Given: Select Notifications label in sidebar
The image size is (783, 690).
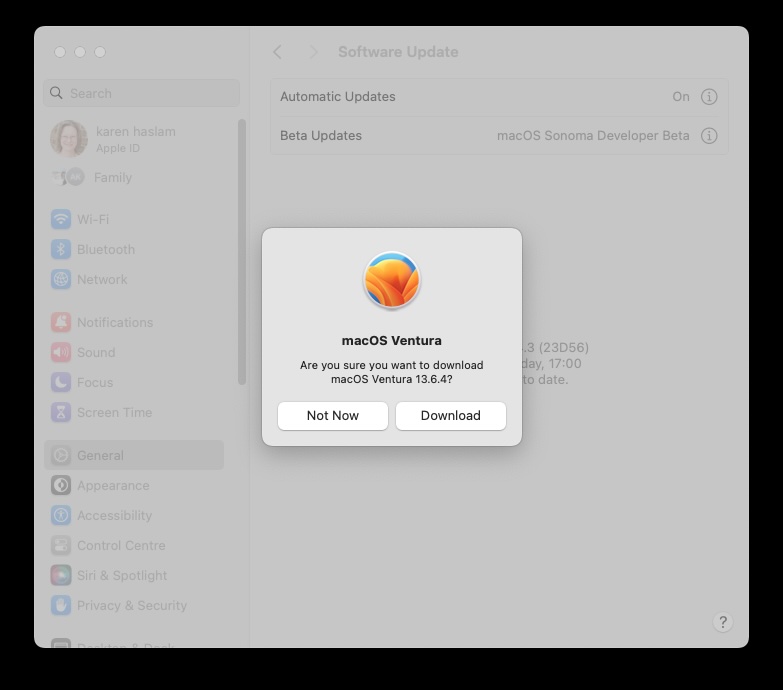Looking at the screenshot, I should (115, 322).
